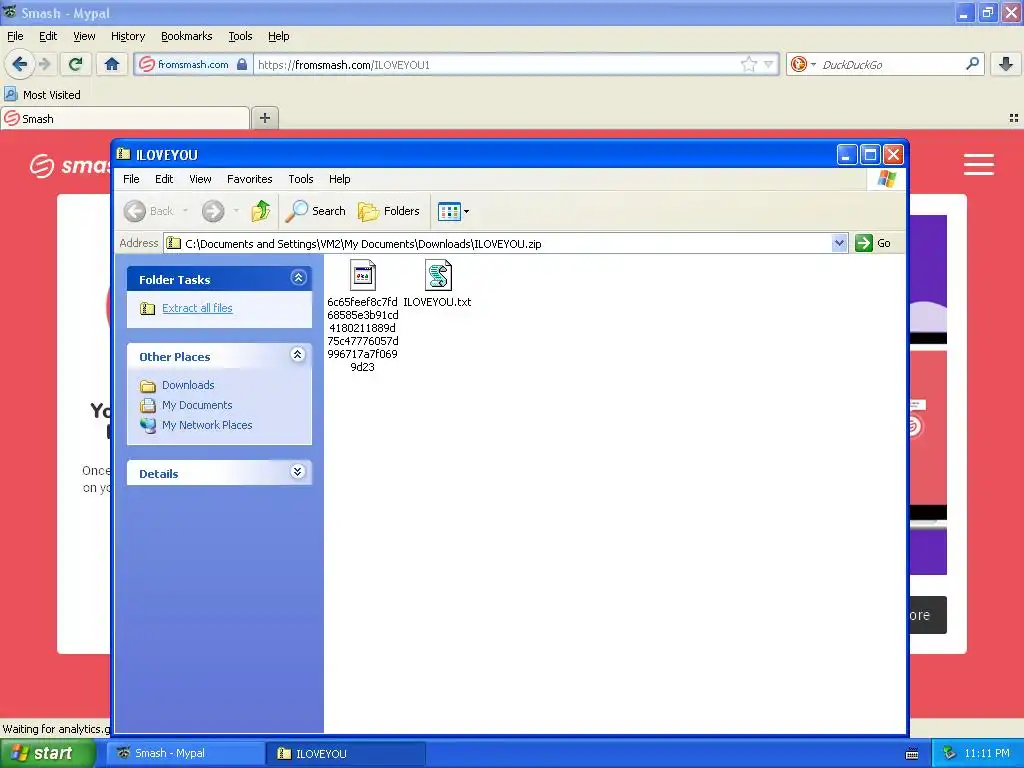Open the Smash hamburger menu
Viewport: 1024px width, 768px height.
978,165
